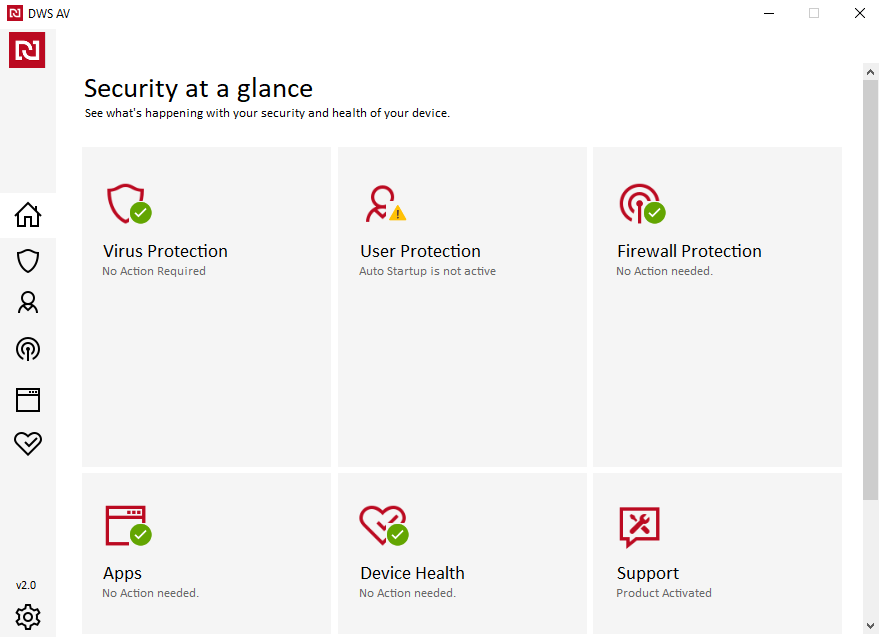Viewport: 882px width, 637px height.
Task: Open the Apps tile title
Action: (x=122, y=573)
